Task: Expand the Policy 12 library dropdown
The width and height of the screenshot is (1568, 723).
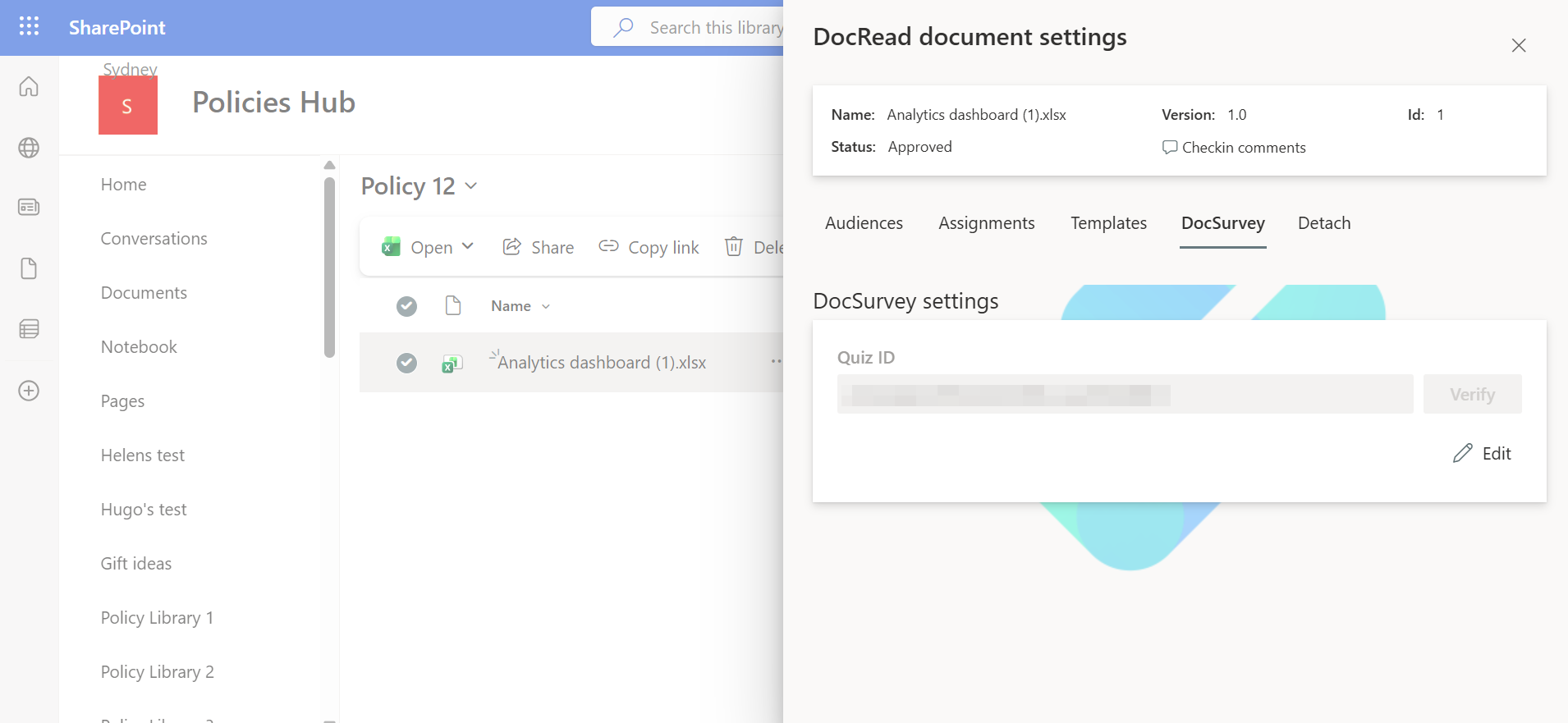Action: [471, 186]
